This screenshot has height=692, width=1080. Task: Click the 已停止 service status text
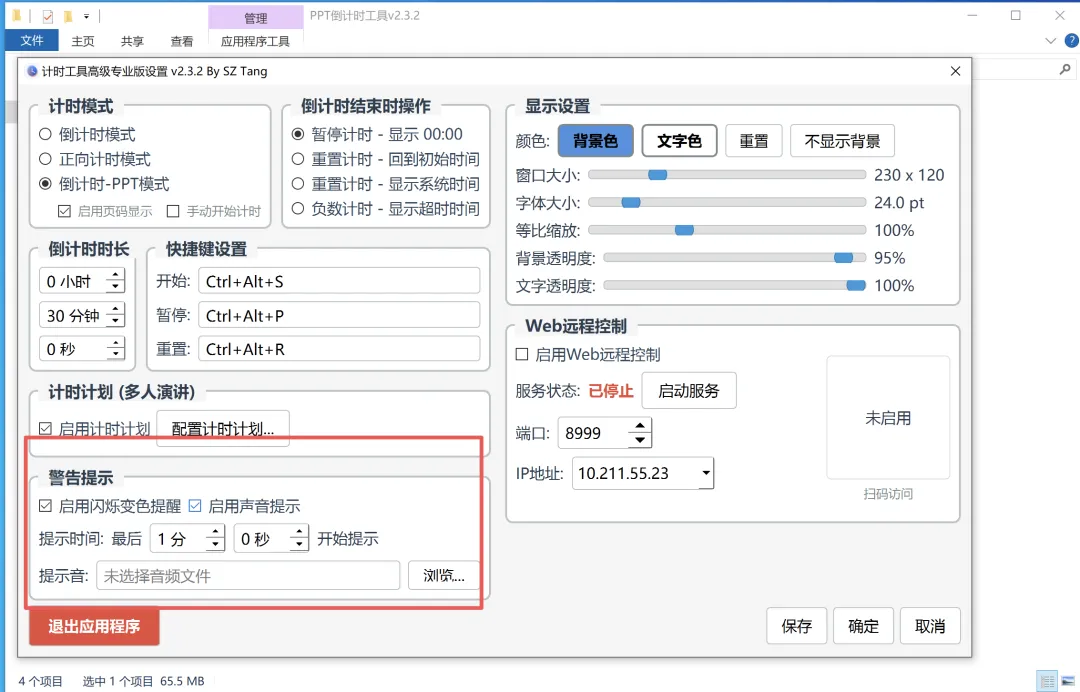[610, 391]
